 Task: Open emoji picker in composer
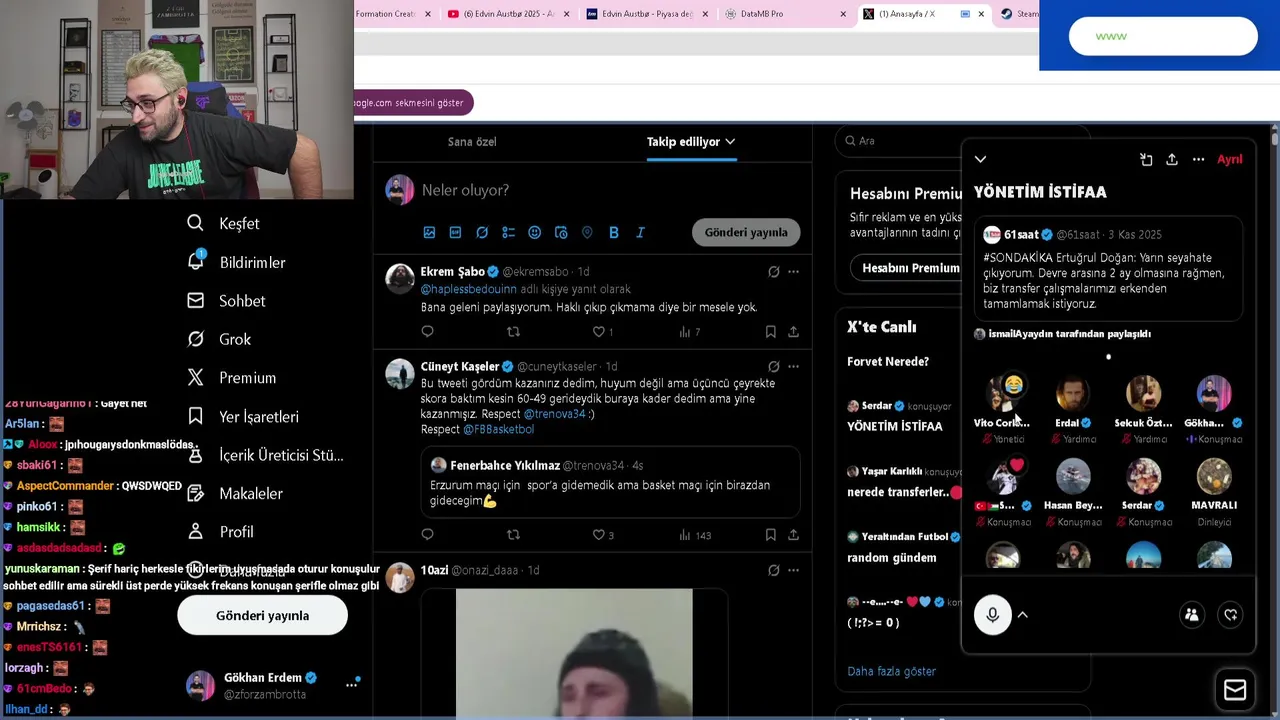534,232
